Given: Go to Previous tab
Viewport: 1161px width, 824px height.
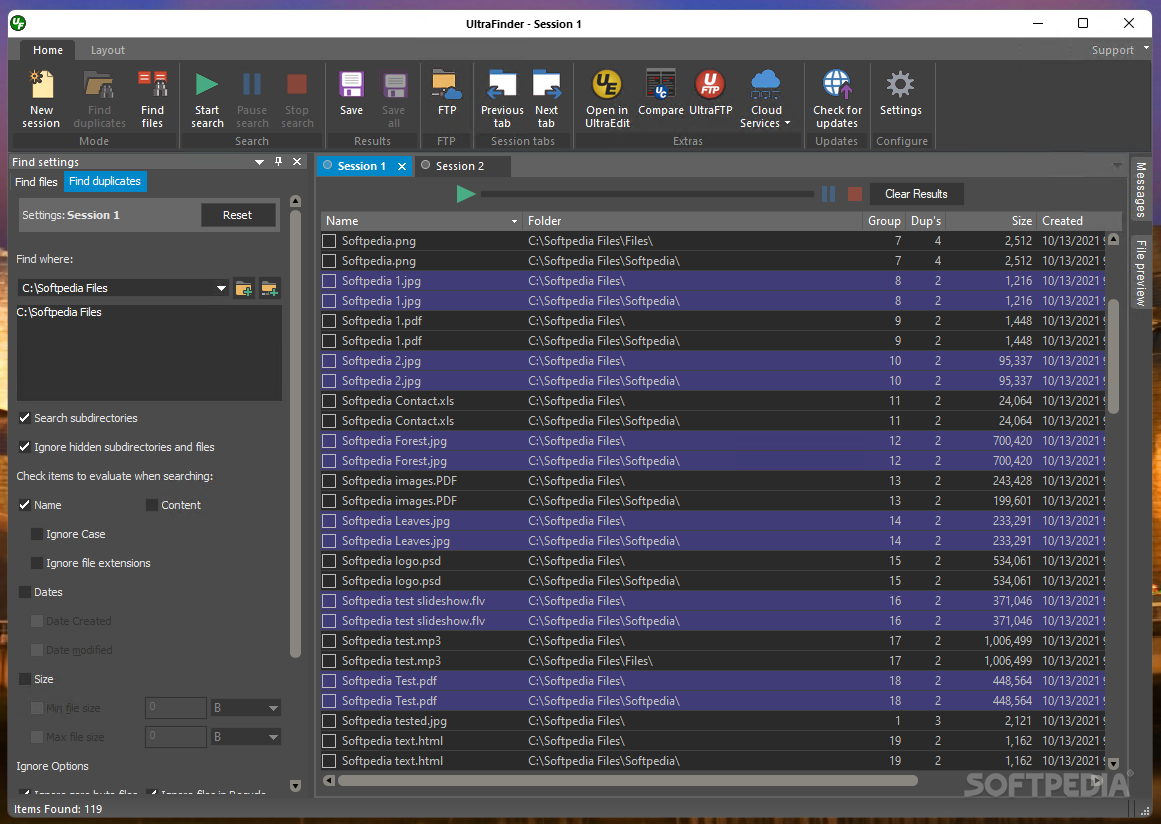Looking at the screenshot, I should click(x=502, y=100).
